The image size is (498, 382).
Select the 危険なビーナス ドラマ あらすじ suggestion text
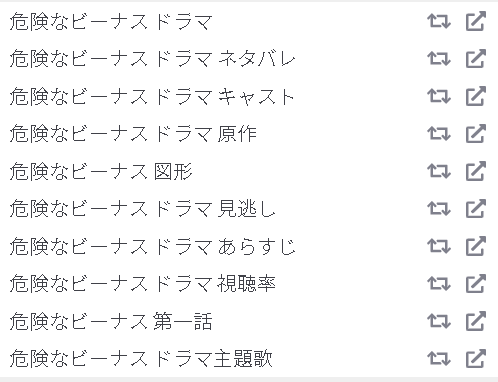[x=152, y=246]
